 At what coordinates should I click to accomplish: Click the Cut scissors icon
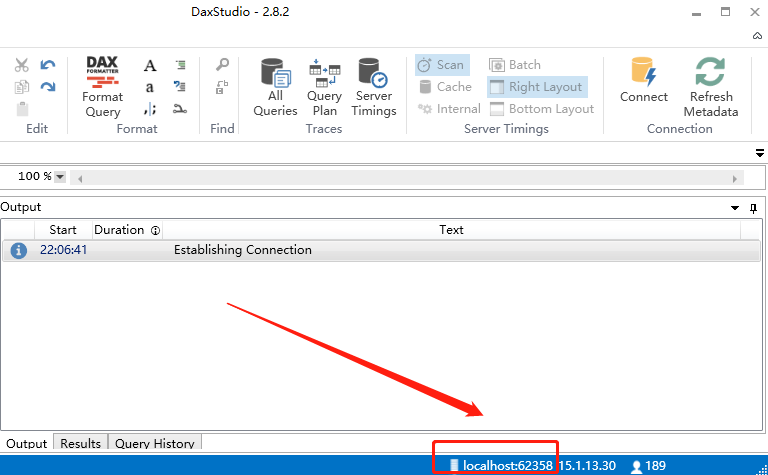[x=22, y=65]
